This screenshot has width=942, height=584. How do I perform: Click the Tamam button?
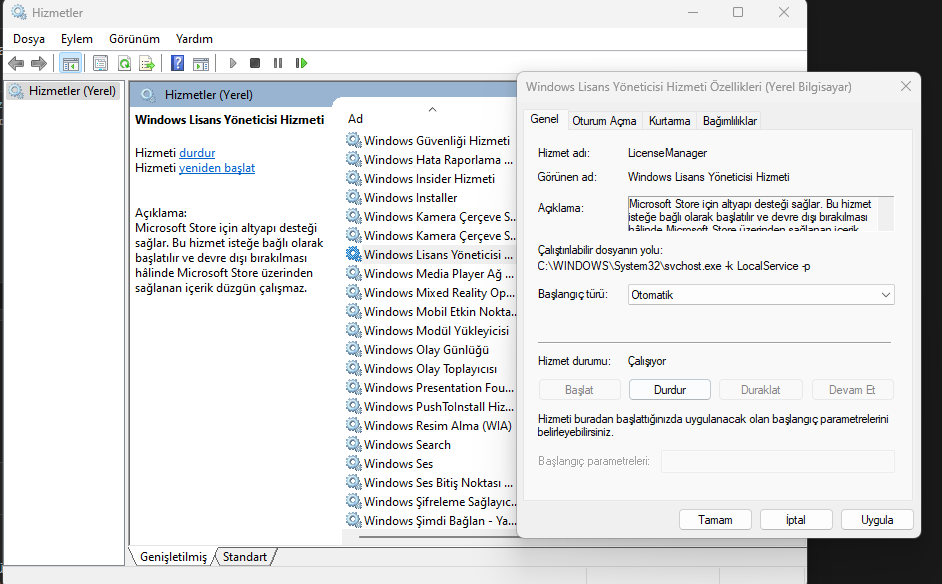click(x=715, y=520)
